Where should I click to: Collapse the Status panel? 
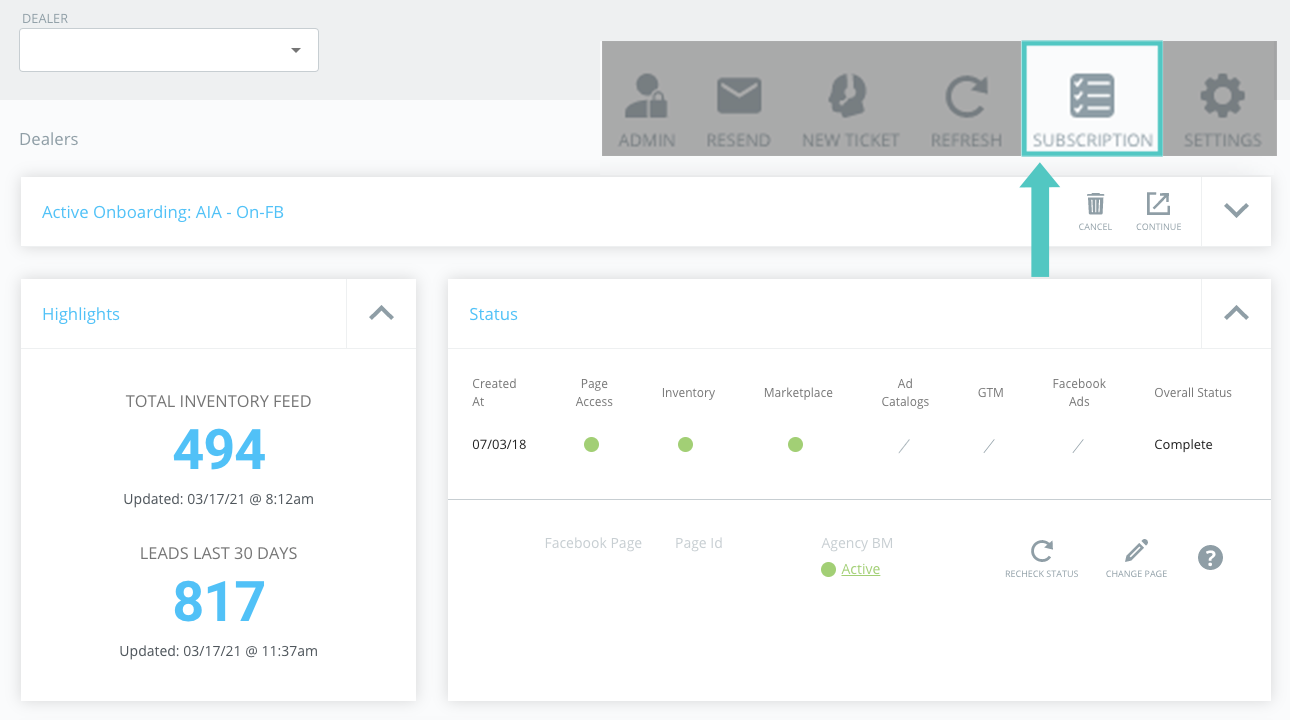[x=1236, y=313]
